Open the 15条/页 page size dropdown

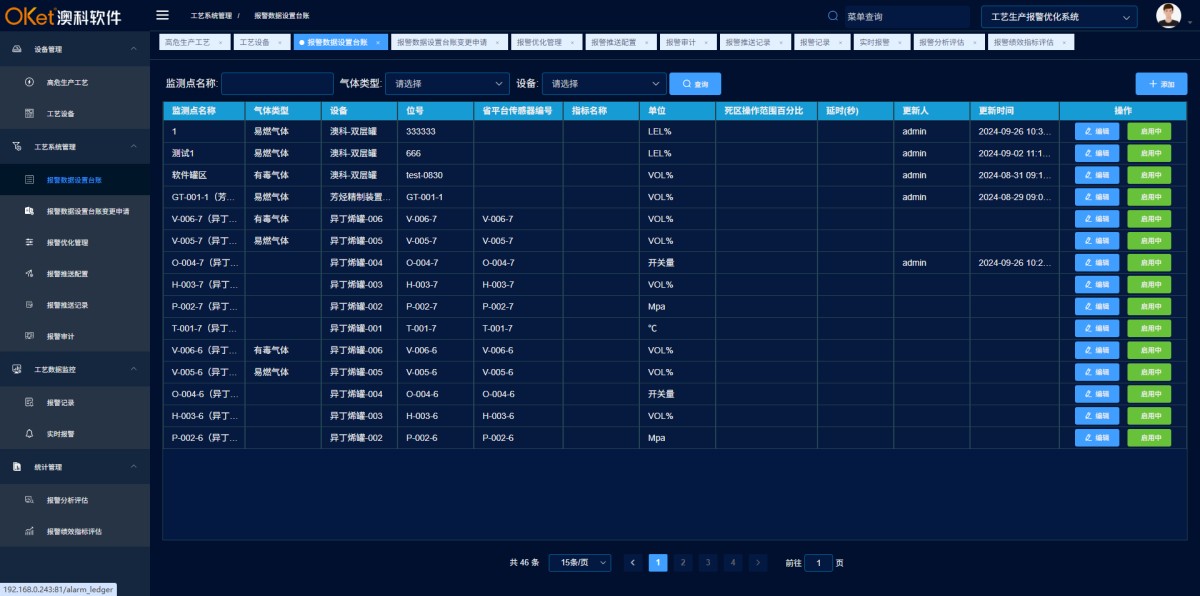pos(578,563)
